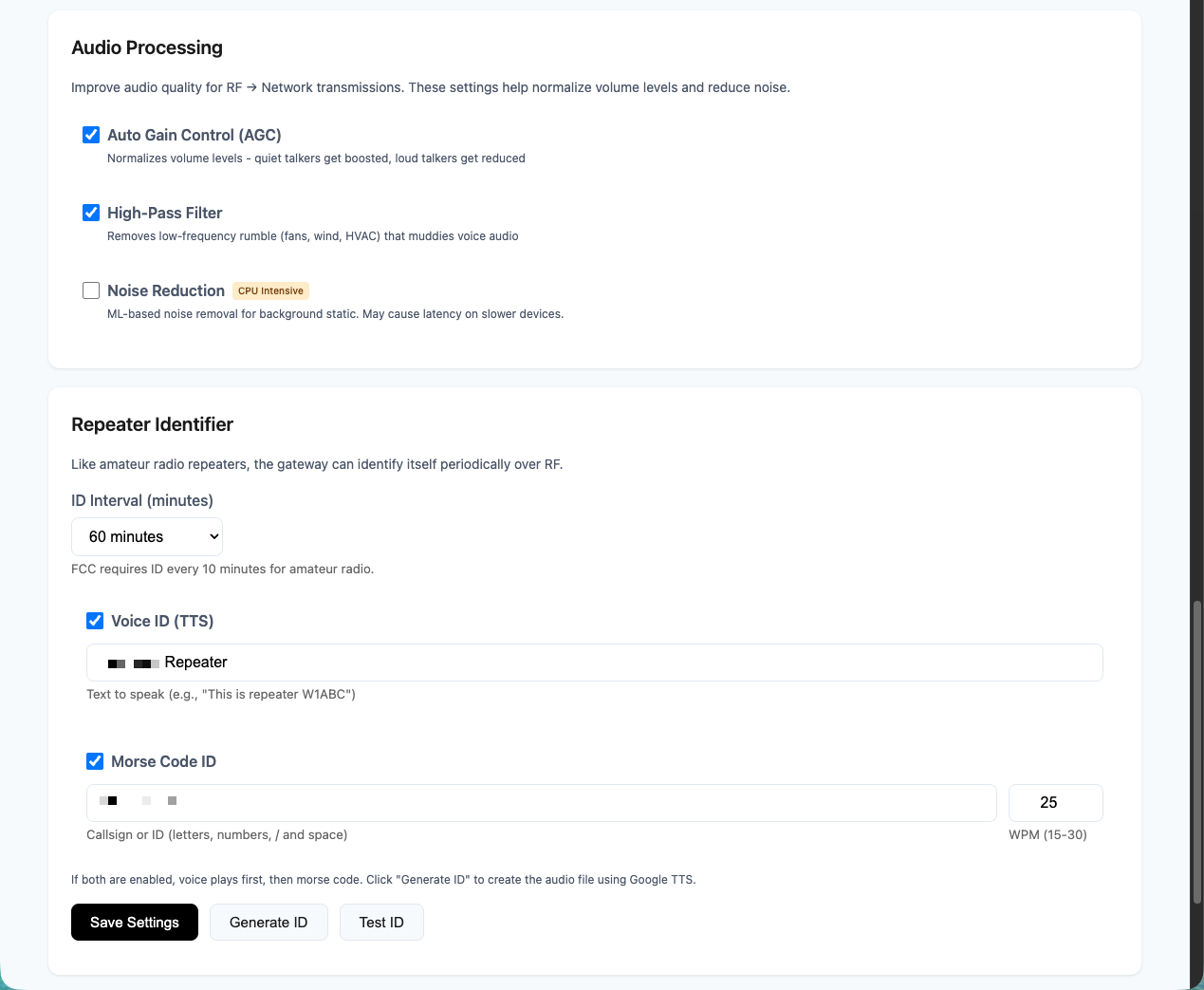The width and height of the screenshot is (1204, 990).
Task: Click the "Auto Gain Control (AGC)" label text
Action: (194, 135)
